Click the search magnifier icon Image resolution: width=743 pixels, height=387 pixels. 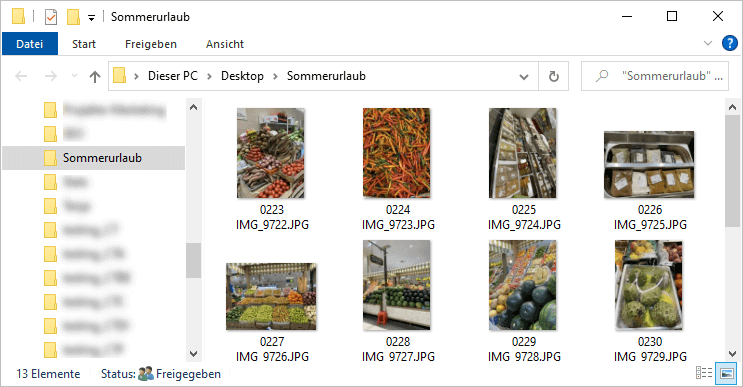(602, 76)
